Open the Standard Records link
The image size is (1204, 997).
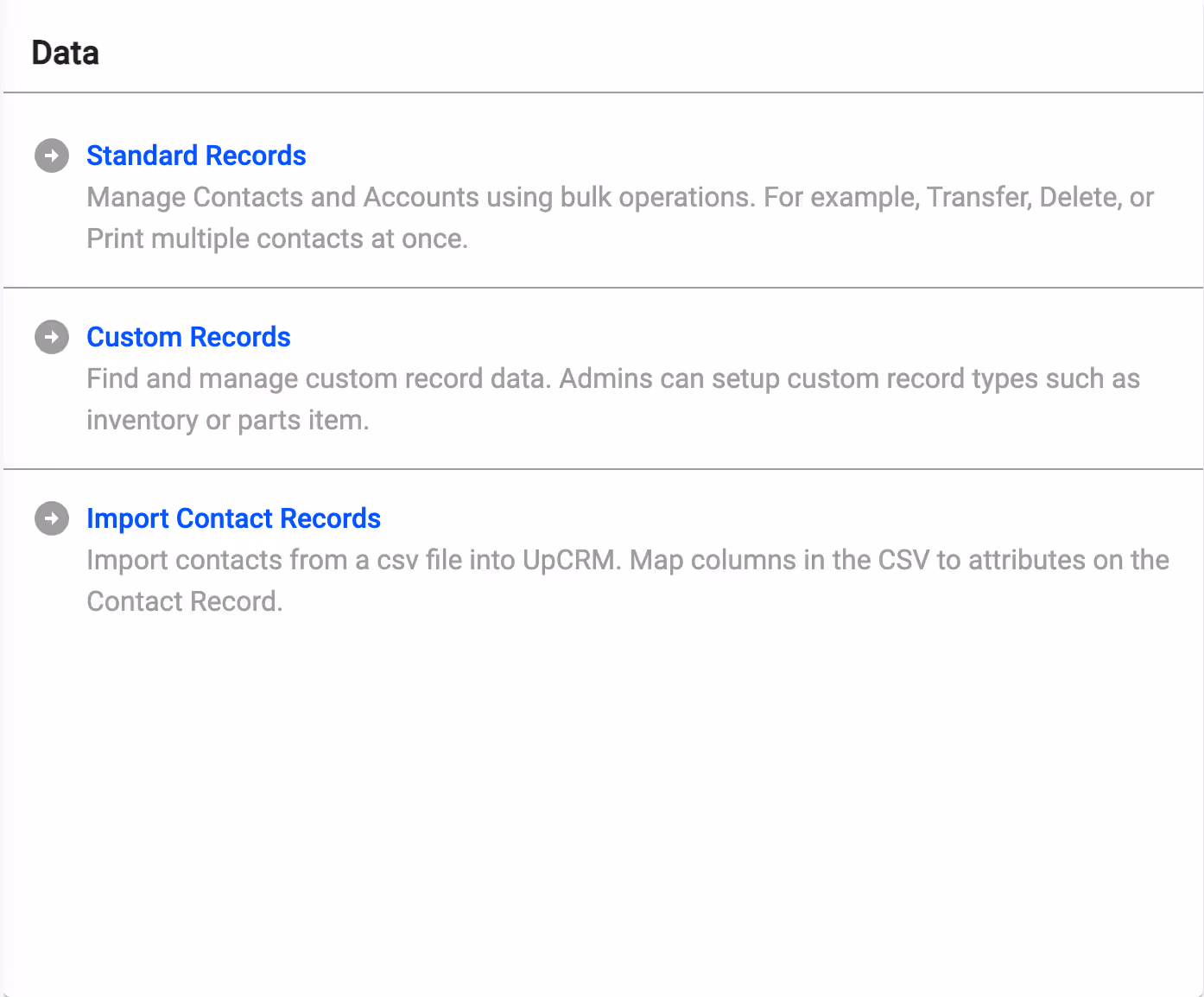click(196, 156)
